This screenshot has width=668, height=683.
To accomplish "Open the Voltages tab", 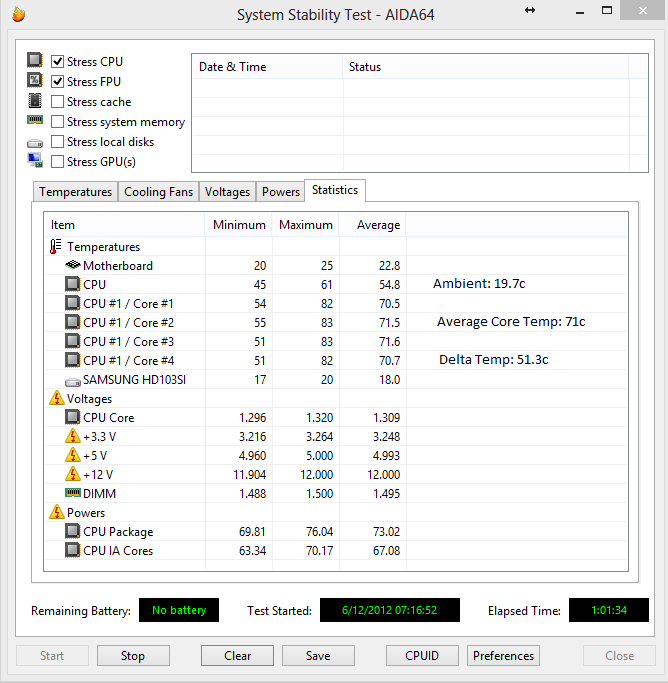I will pyautogui.click(x=227, y=192).
